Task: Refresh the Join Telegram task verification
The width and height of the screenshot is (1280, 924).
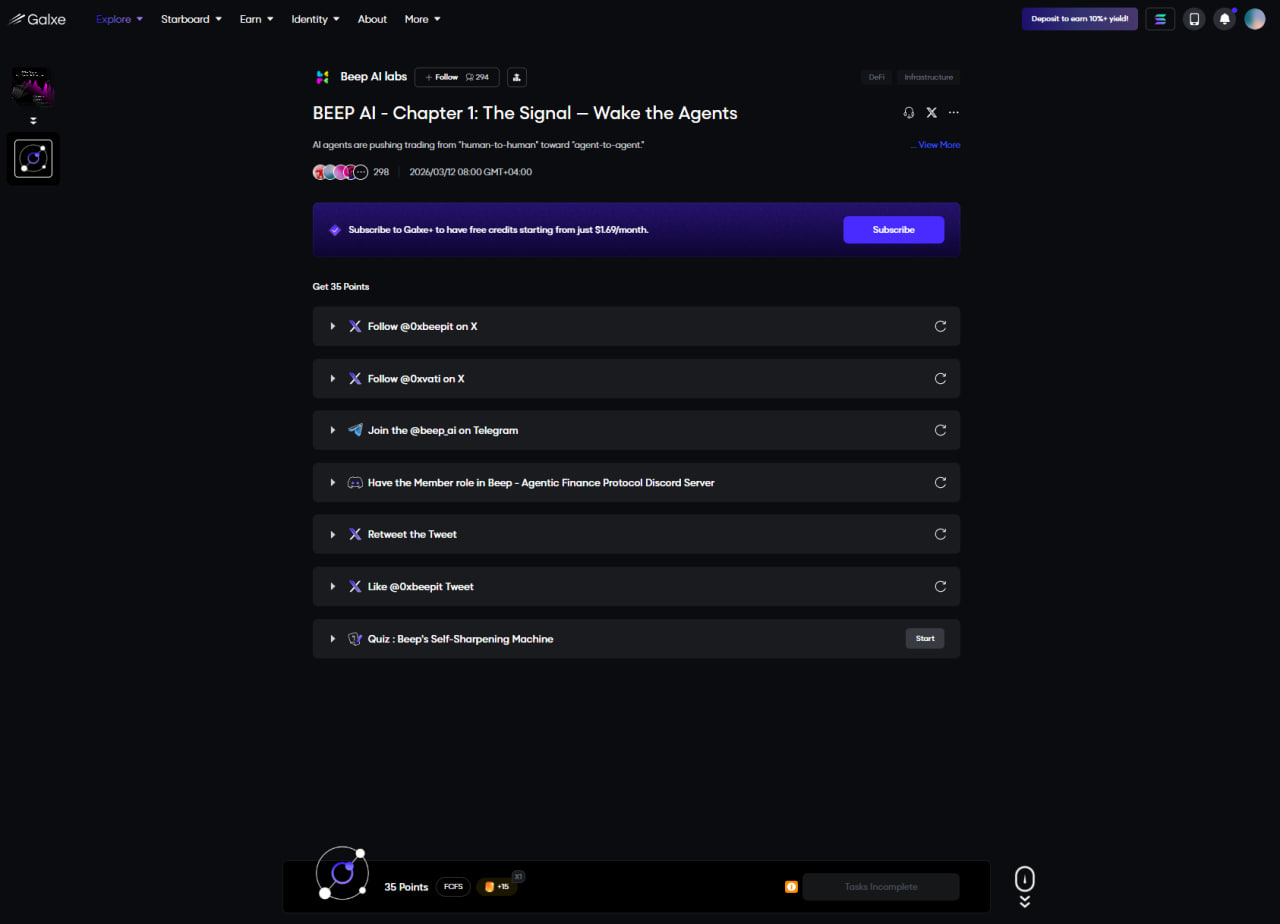Action: (940, 430)
